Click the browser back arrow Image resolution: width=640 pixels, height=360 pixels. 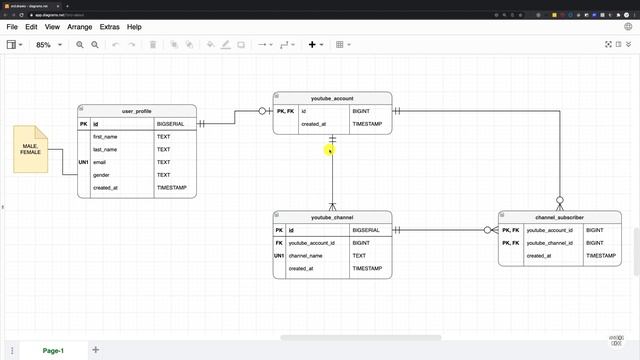5,15
